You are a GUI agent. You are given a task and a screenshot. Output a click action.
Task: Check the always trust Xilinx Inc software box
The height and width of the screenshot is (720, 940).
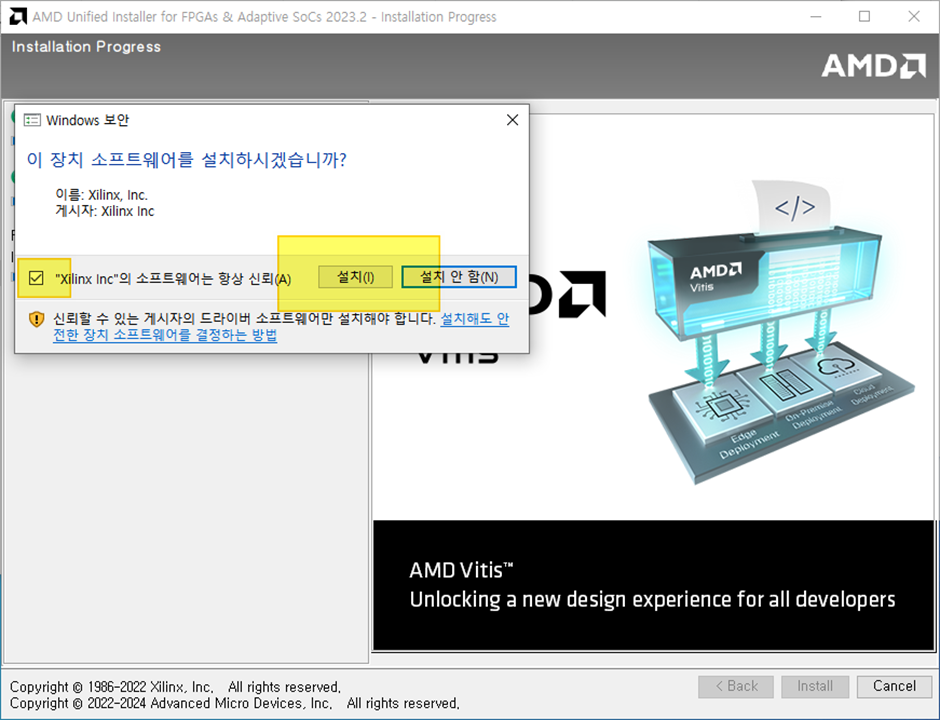click(x=36, y=278)
